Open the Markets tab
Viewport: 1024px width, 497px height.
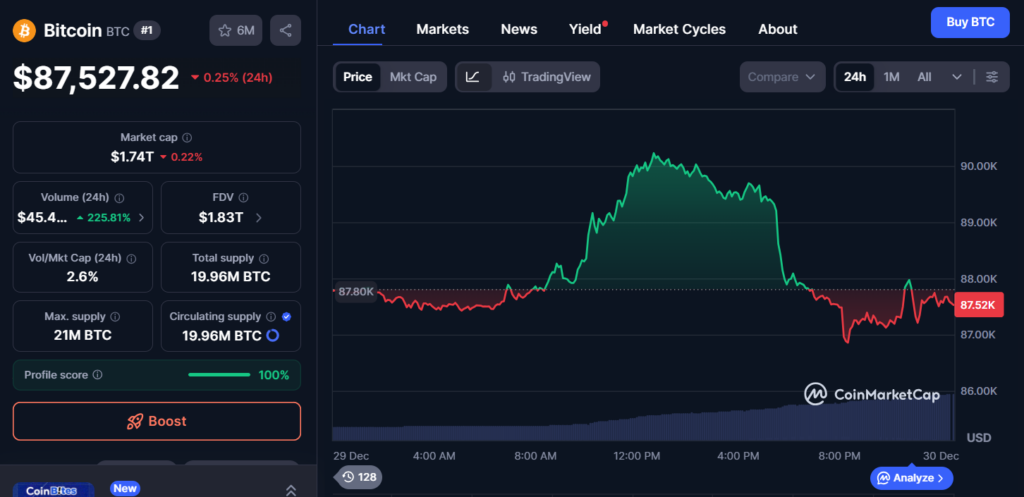pos(442,29)
